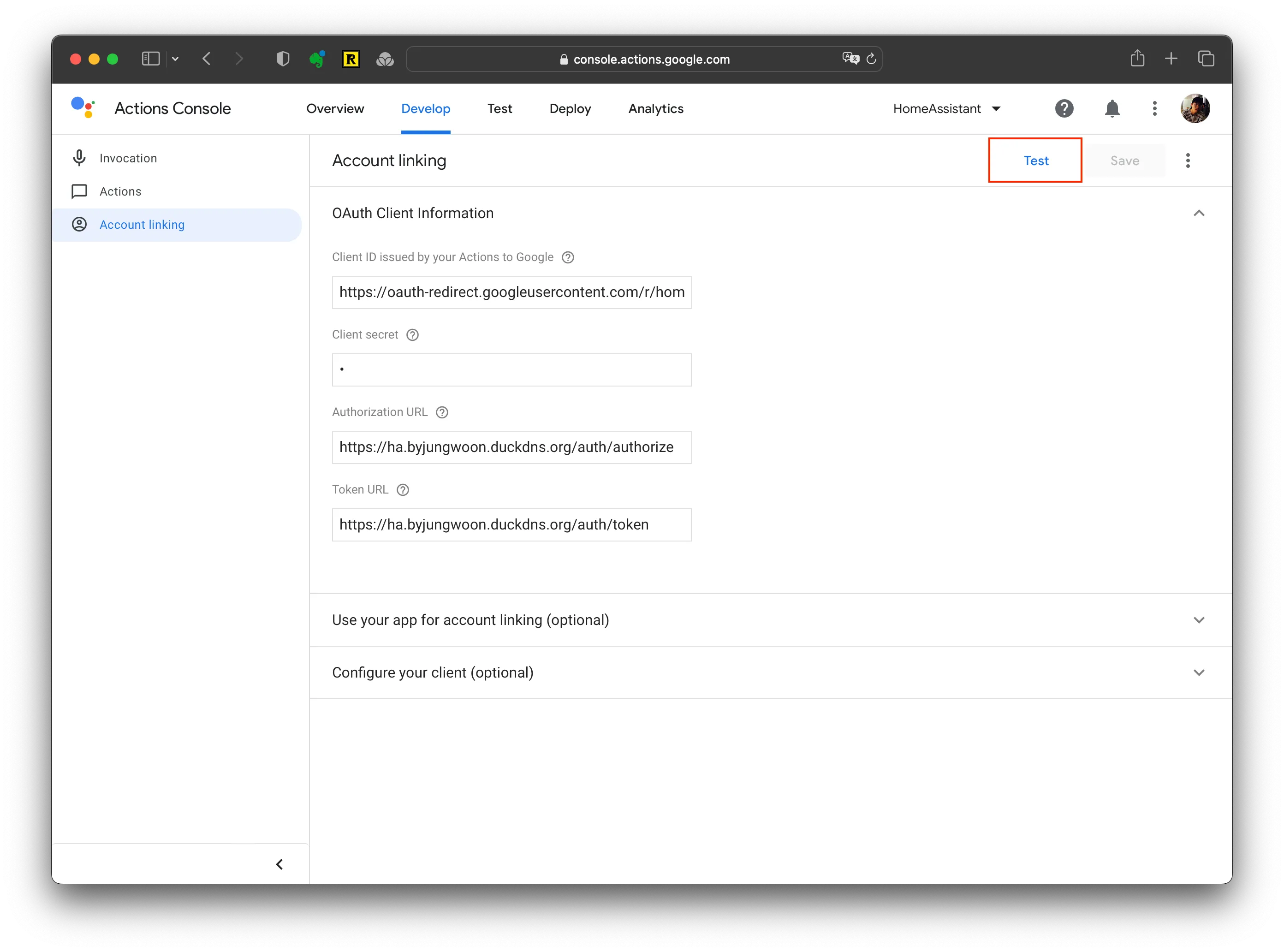Focus the Client ID input field
Image resolution: width=1284 pixels, height=952 pixels.
[x=512, y=292]
